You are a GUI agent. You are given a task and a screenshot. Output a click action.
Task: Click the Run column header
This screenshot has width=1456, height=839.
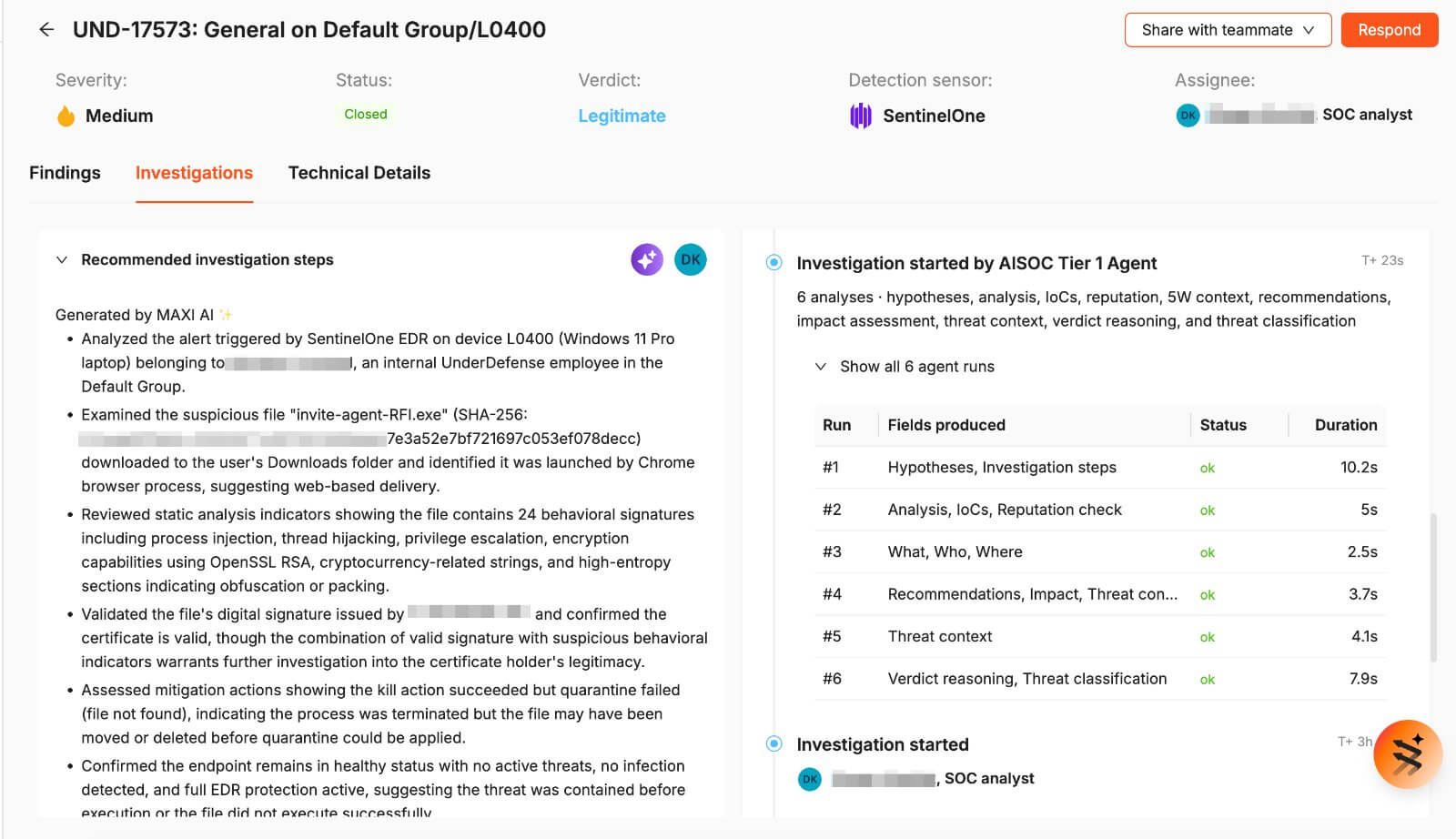click(836, 425)
